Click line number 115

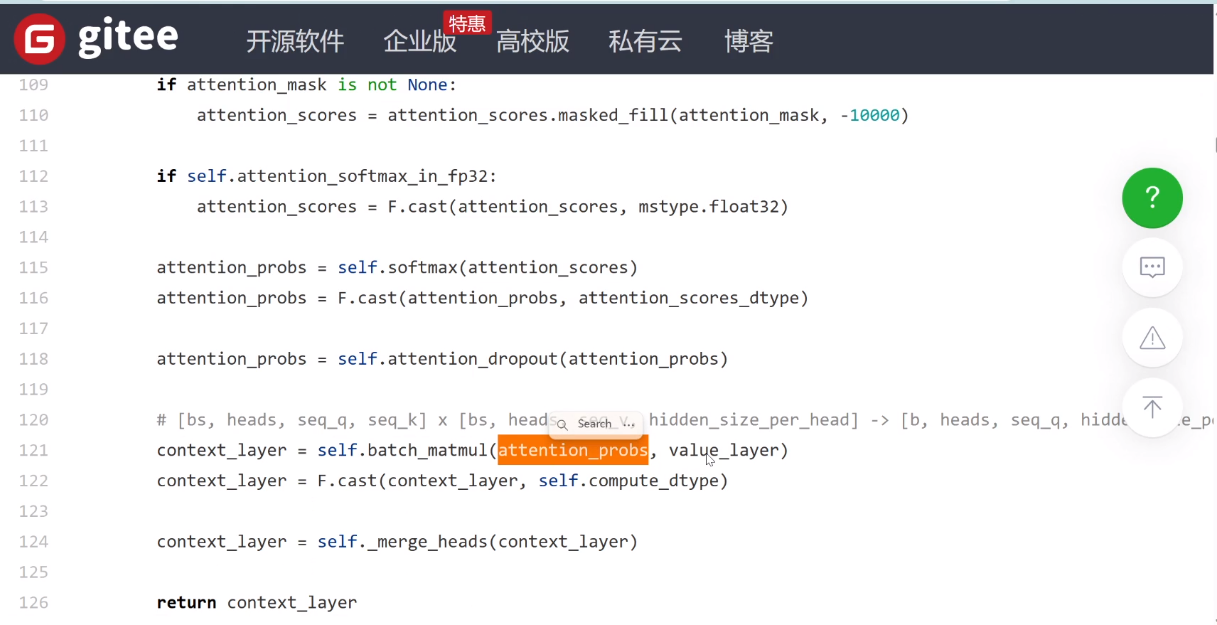(33, 268)
